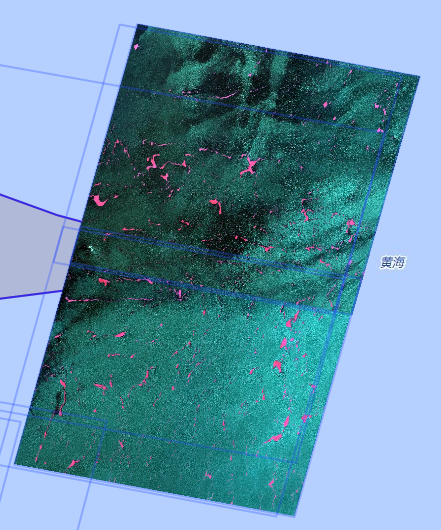Select the small pink triangle near top-left corner
Screen dimensions: 441x530
tap(136, 47)
